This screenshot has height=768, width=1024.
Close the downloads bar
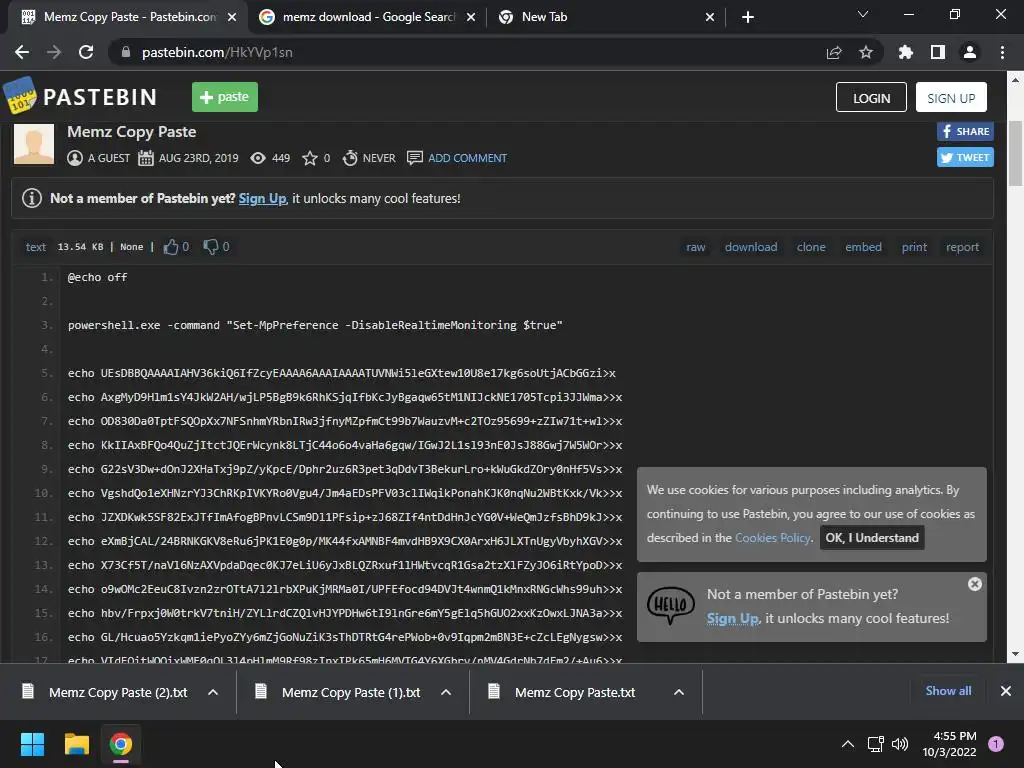(x=1006, y=691)
